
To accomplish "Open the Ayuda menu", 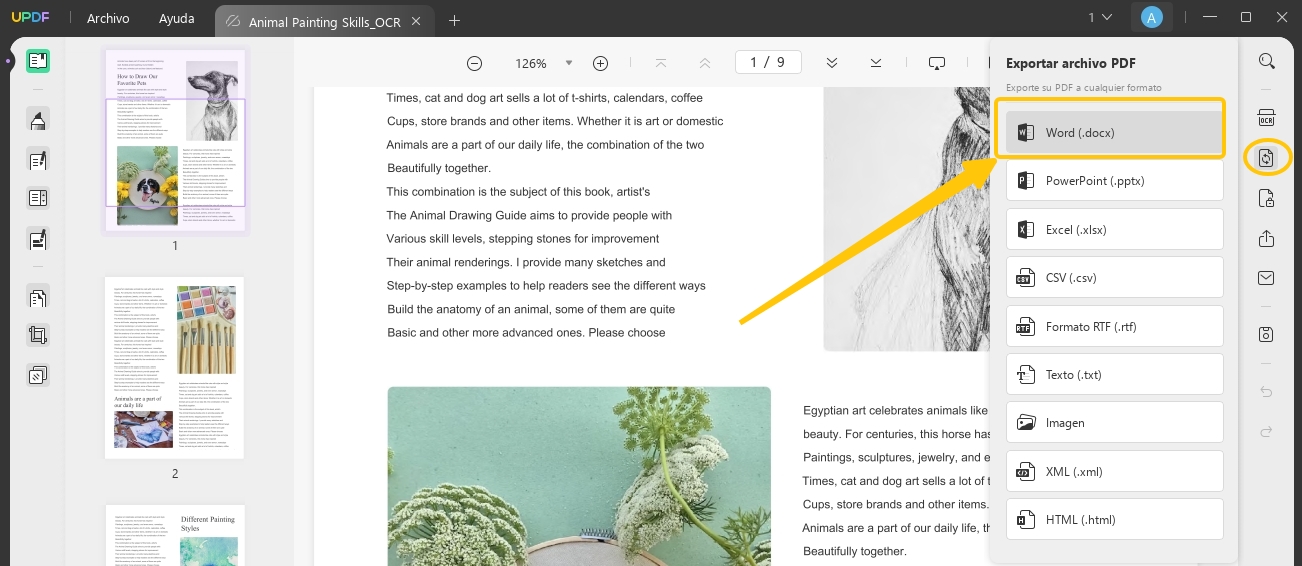I will point(177,19).
